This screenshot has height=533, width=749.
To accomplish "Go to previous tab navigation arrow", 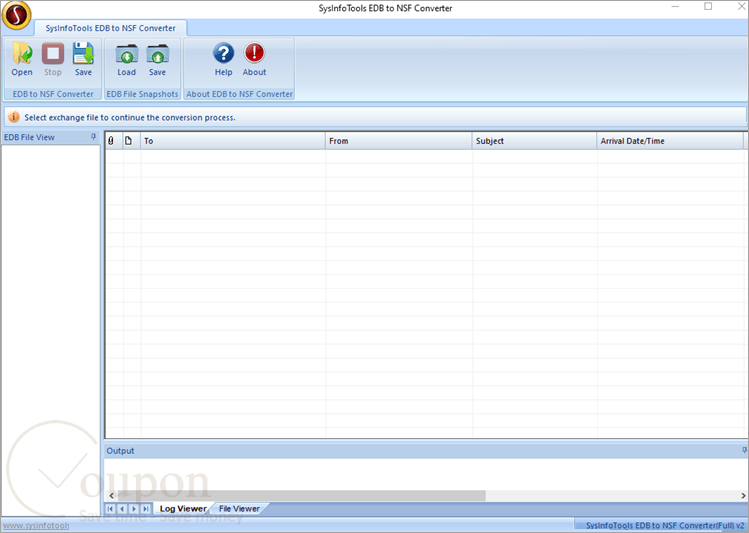I will [122, 509].
